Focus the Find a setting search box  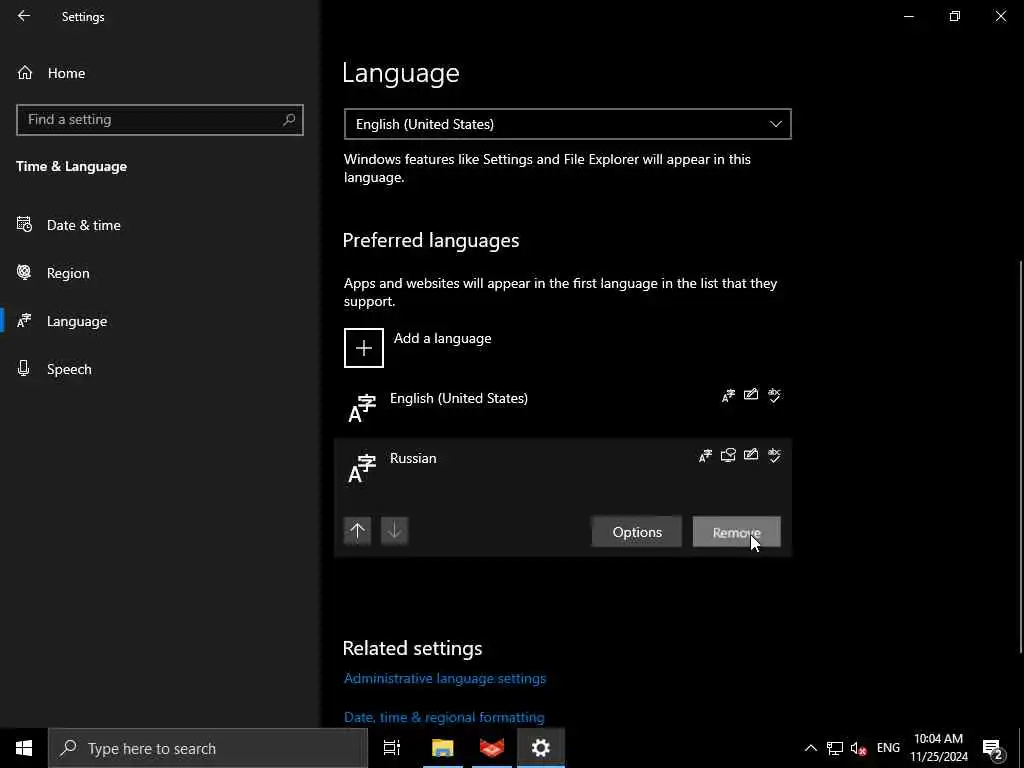tap(159, 120)
